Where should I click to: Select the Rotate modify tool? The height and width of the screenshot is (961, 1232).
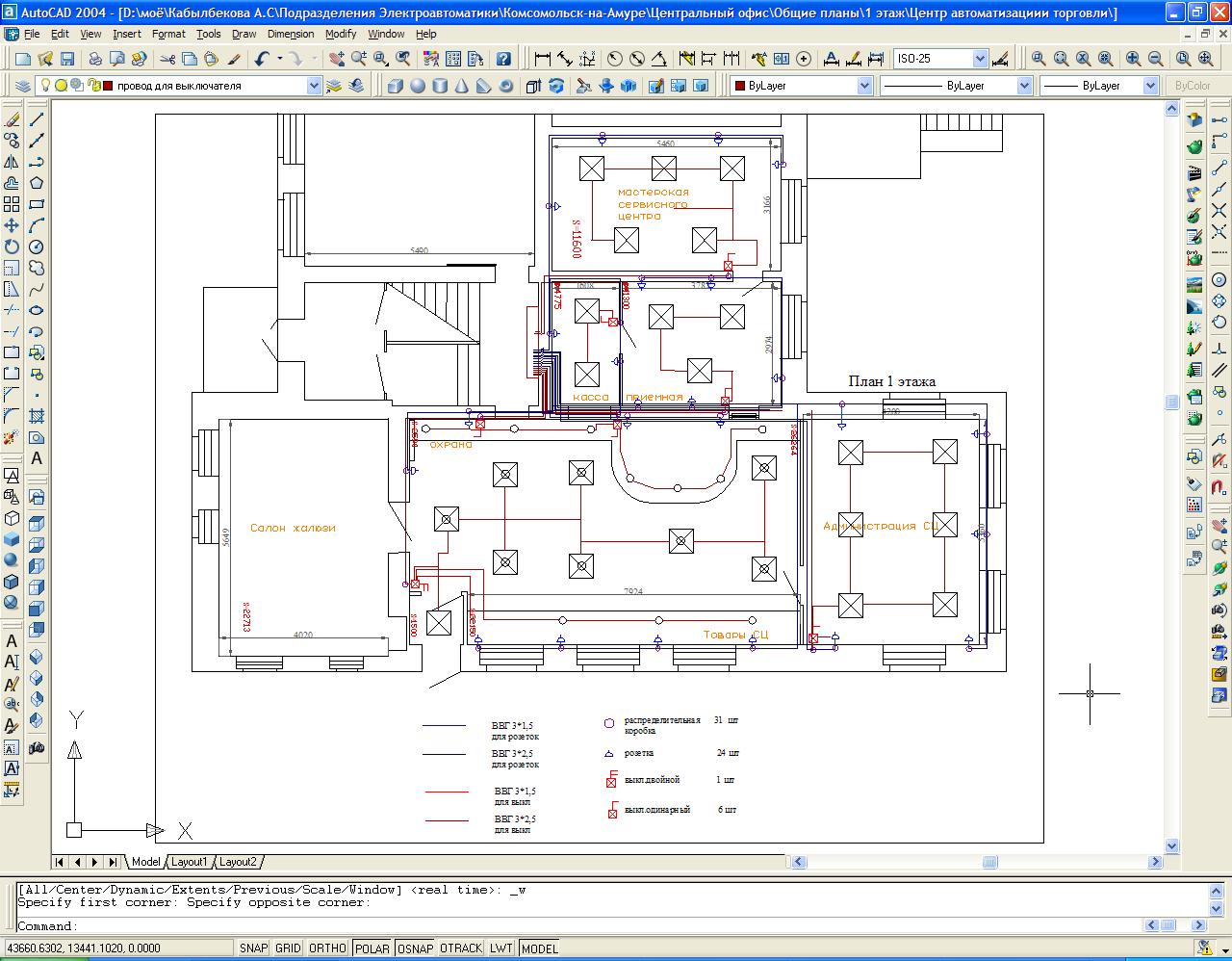12,247
